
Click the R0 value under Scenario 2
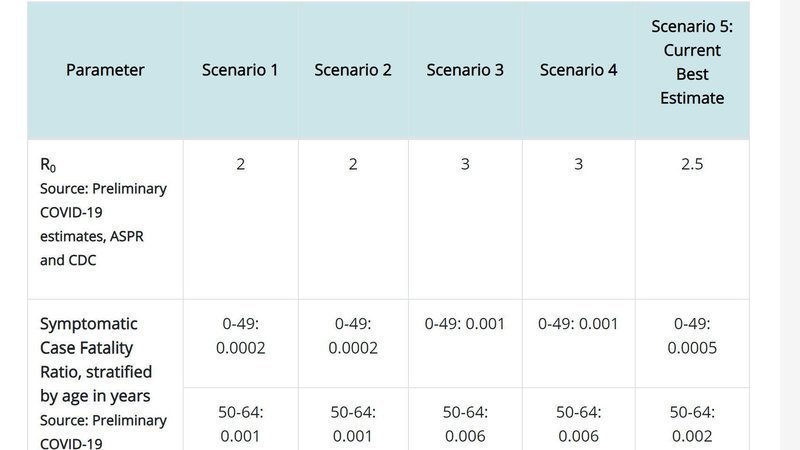point(353,164)
